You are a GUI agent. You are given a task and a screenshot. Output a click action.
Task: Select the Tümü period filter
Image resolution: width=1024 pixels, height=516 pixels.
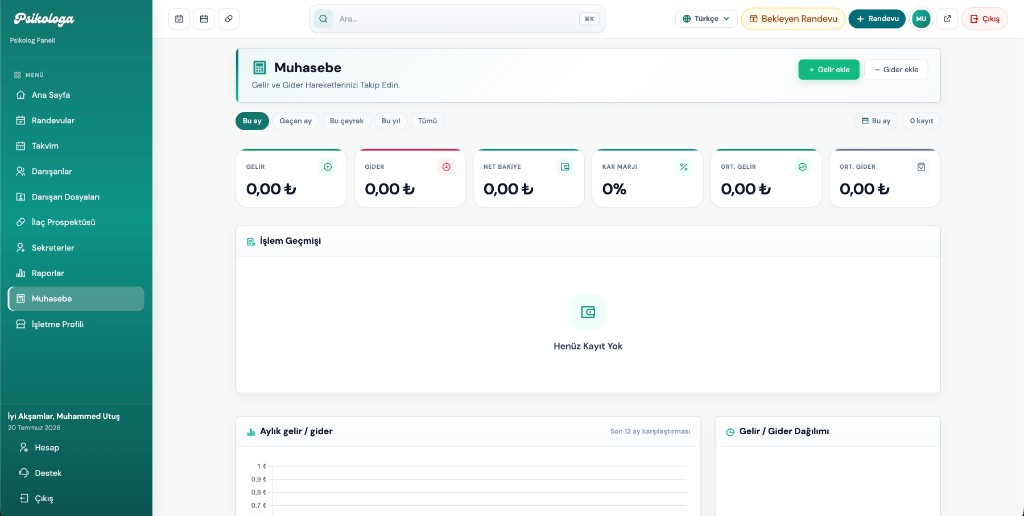[428, 121]
